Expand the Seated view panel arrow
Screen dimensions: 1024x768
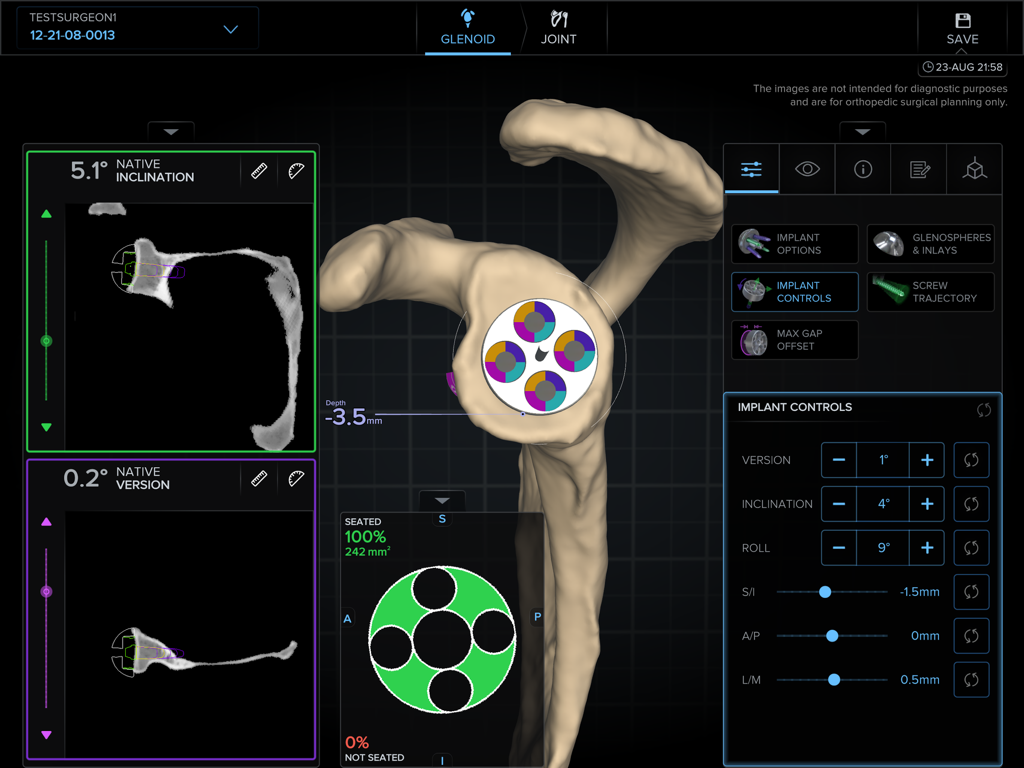(x=441, y=500)
